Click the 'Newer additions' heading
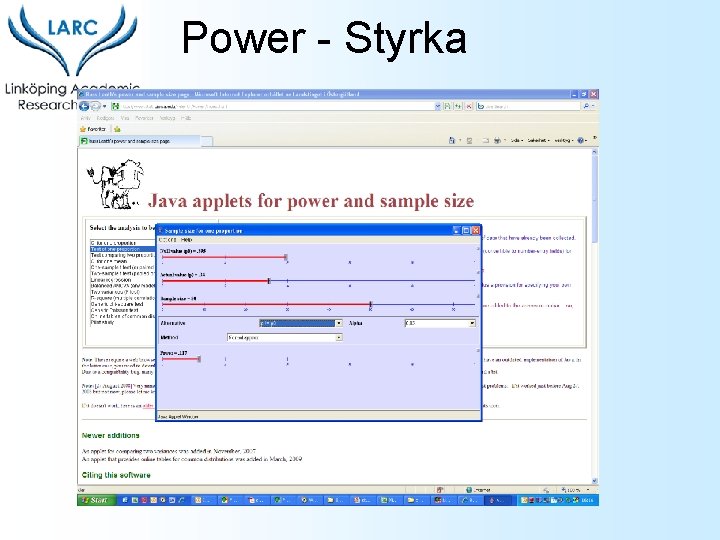 110,435
